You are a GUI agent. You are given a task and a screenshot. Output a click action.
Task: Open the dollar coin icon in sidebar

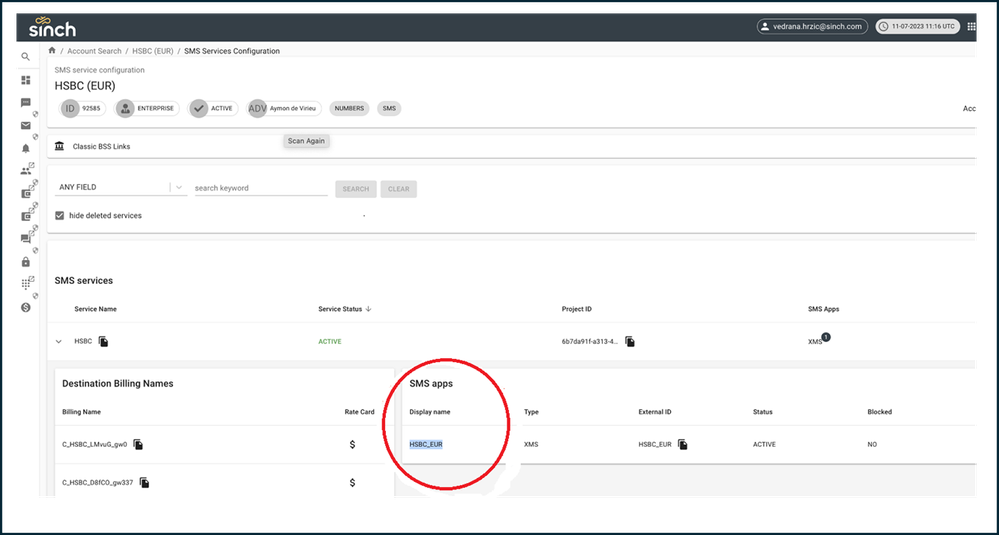[x=25, y=307]
